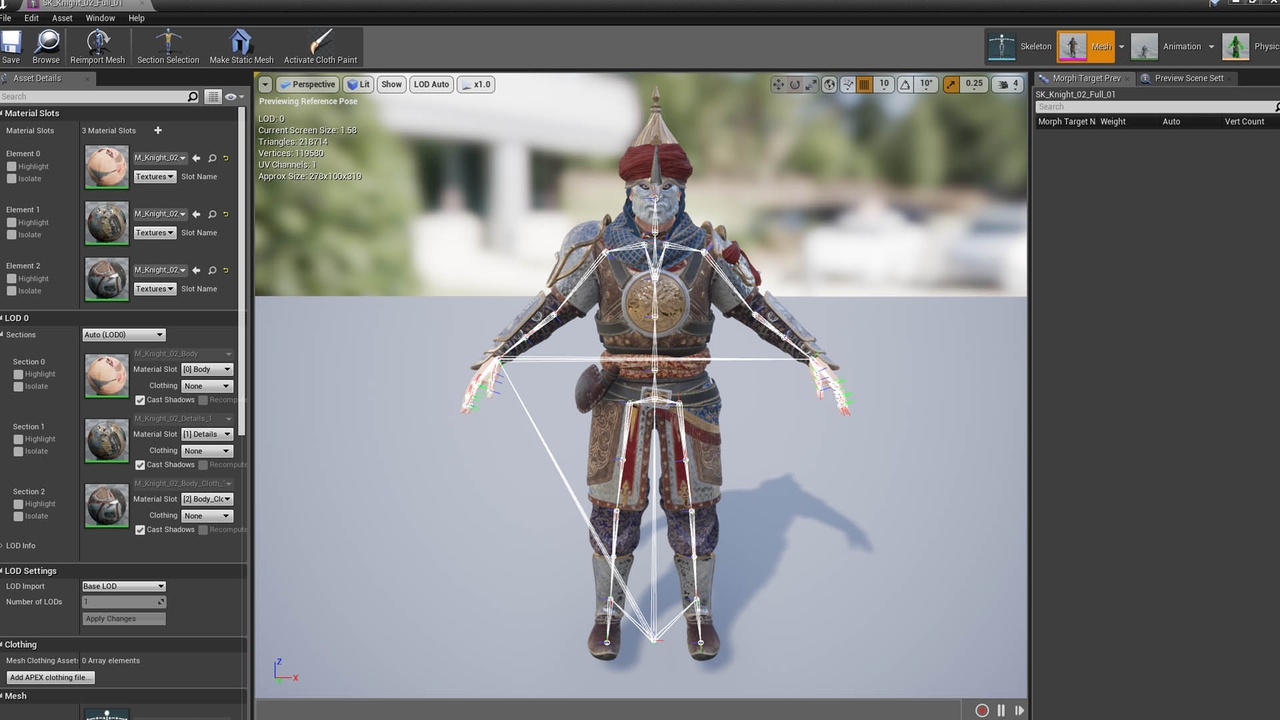Click the globe coordinate system icon

pyautogui.click(x=829, y=85)
